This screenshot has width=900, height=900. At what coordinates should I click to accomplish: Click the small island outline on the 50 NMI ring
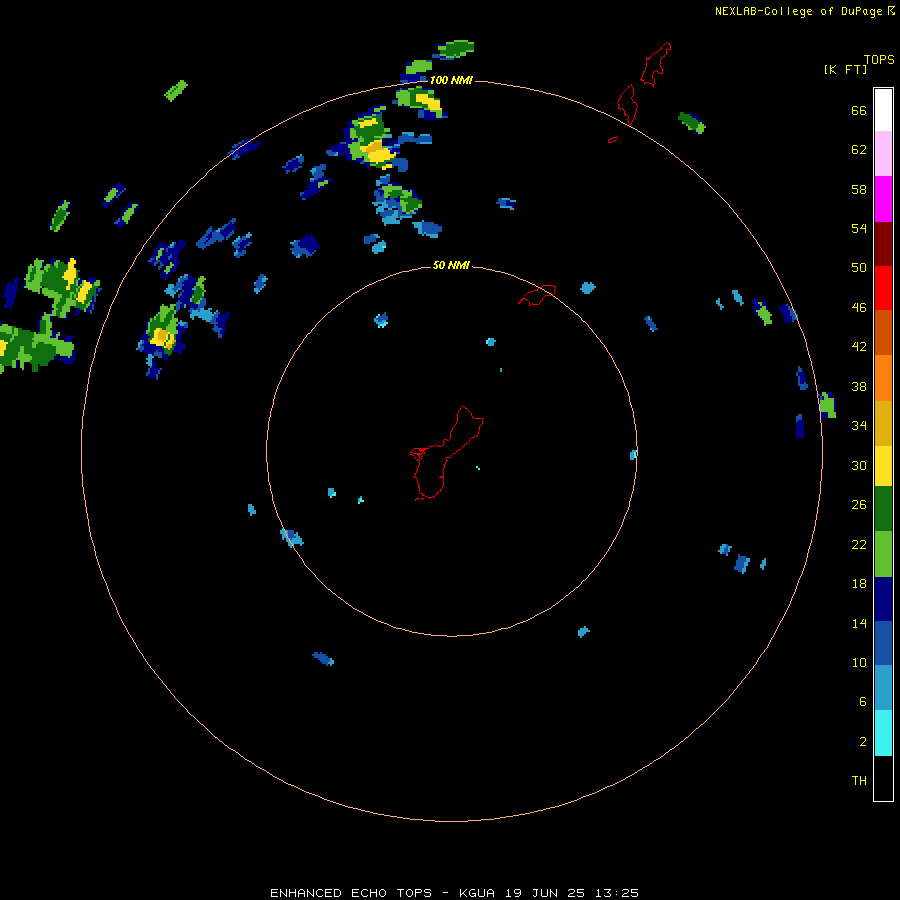pyautogui.click(x=537, y=294)
